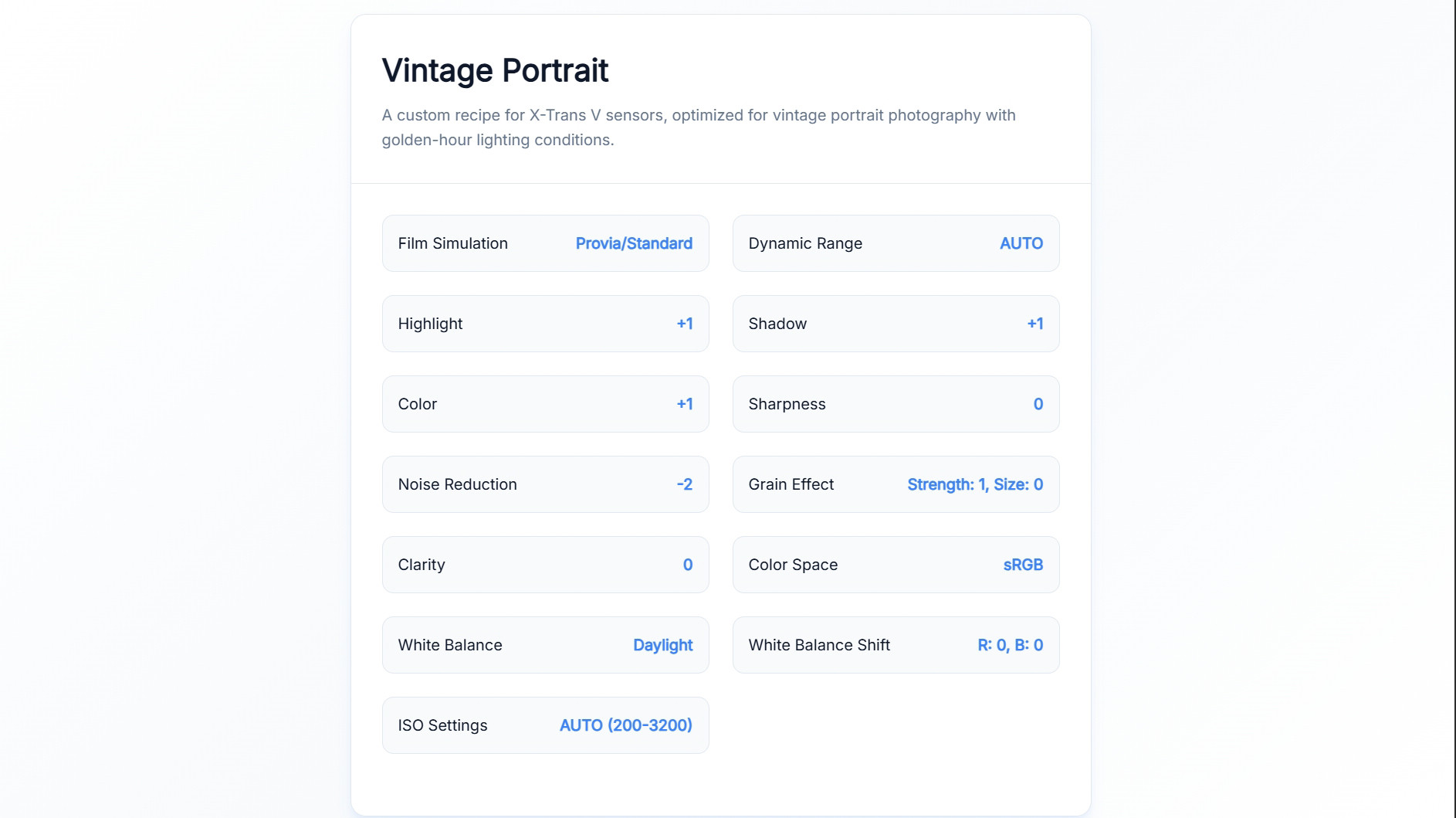Select the Shadow +1 card

(x=896, y=324)
